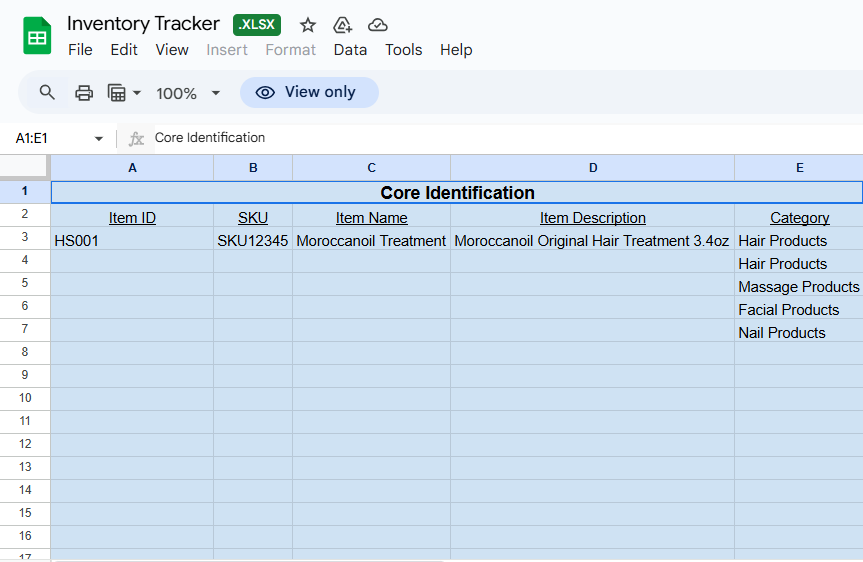863x562 pixels.
Task: Click the print icon
Action: point(84,93)
